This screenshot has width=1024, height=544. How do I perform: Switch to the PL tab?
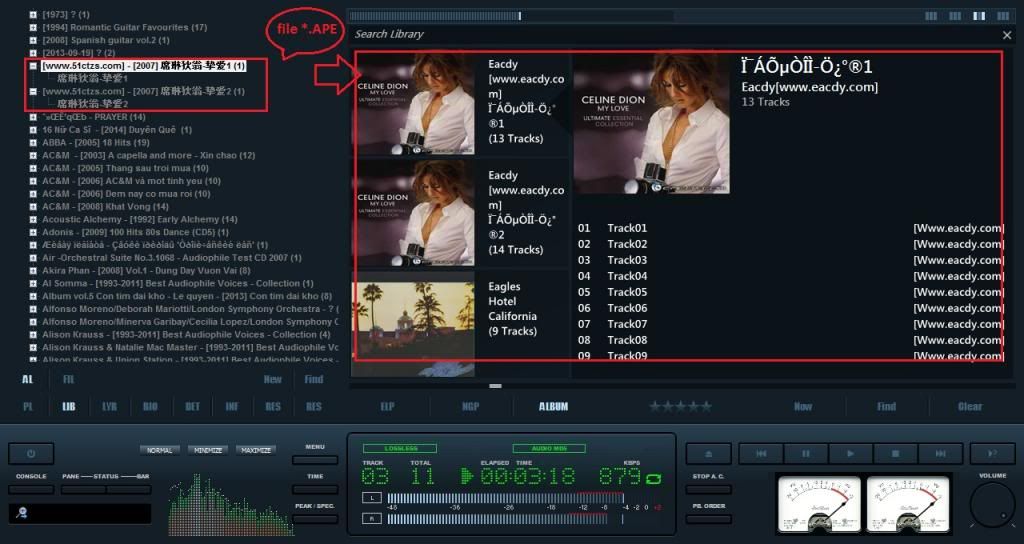click(x=28, y=406)
